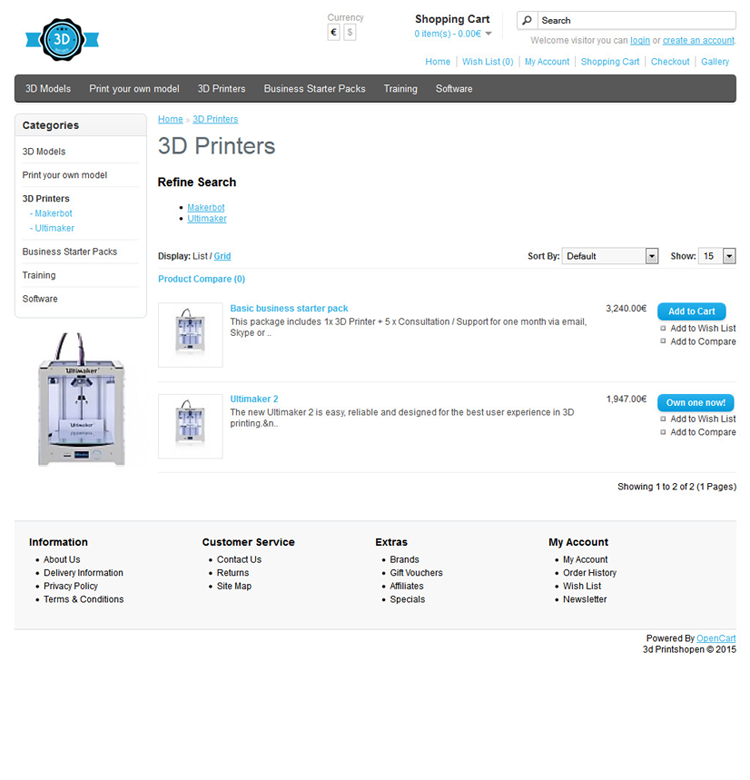Image resolution: width=750 pixels, height=780 pixels.
Task: Add Ultimaker 2 to Wish List
Action: (x=703, y=419)
